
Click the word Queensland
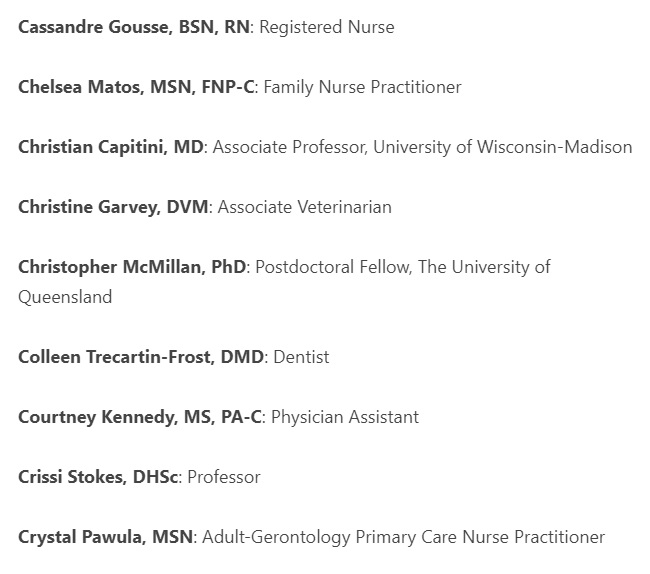click(x=65, y=297)
